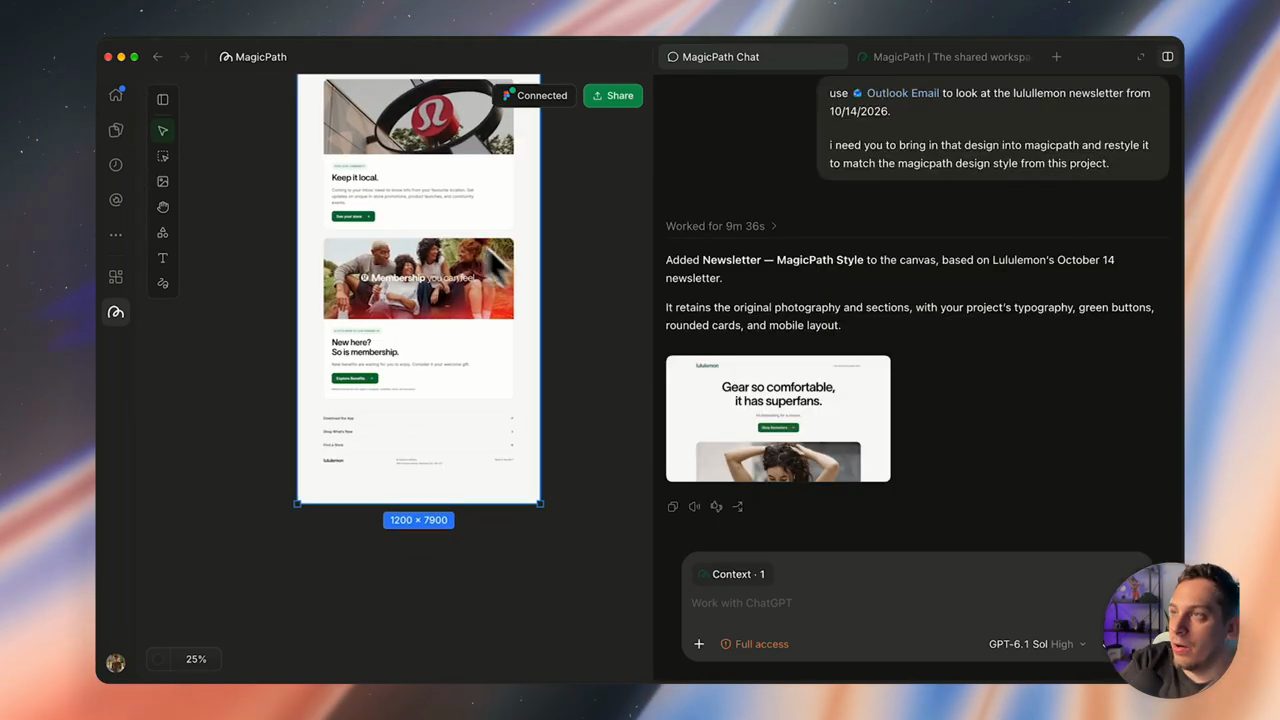Click the Figma Connected status button
Image resolution: width=1280 pixels, height=720 pixels.
click(x=535, y=96)
